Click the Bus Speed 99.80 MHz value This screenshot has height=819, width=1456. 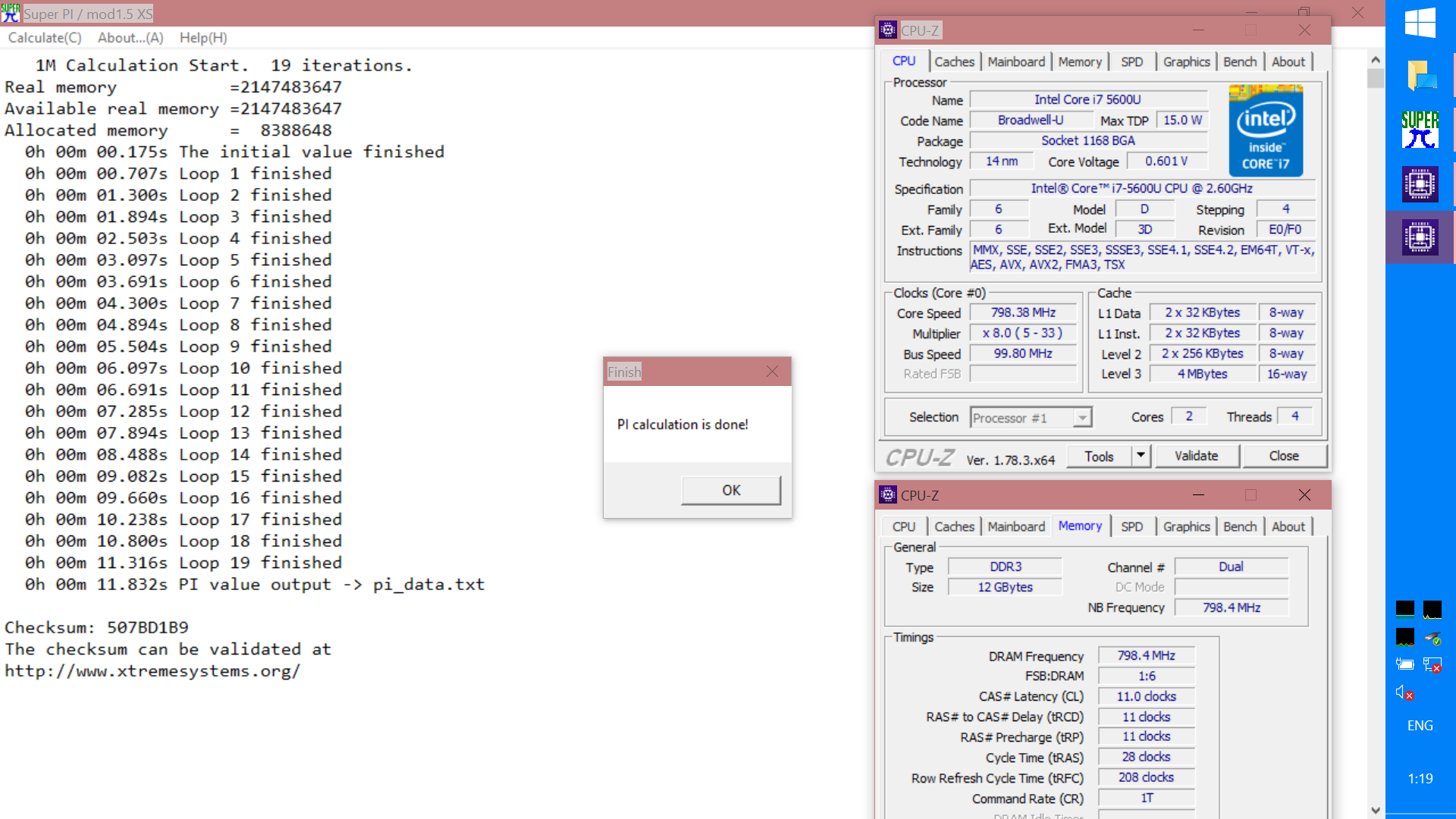coord(1023,353)
